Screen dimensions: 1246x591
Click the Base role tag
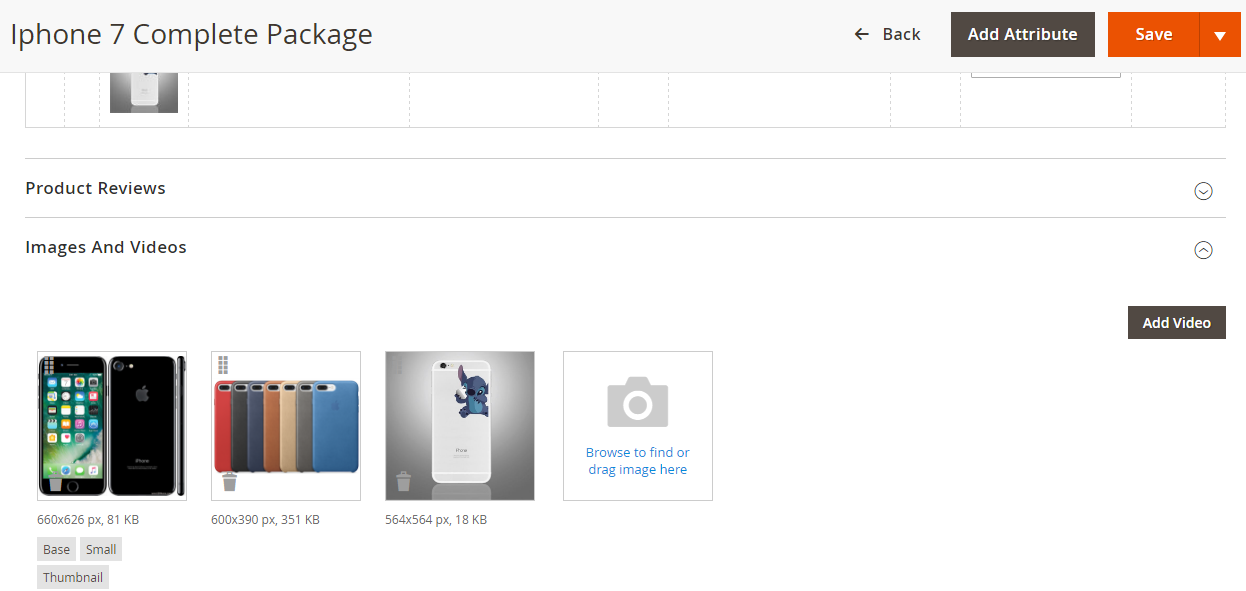click(x=57, y=549)
